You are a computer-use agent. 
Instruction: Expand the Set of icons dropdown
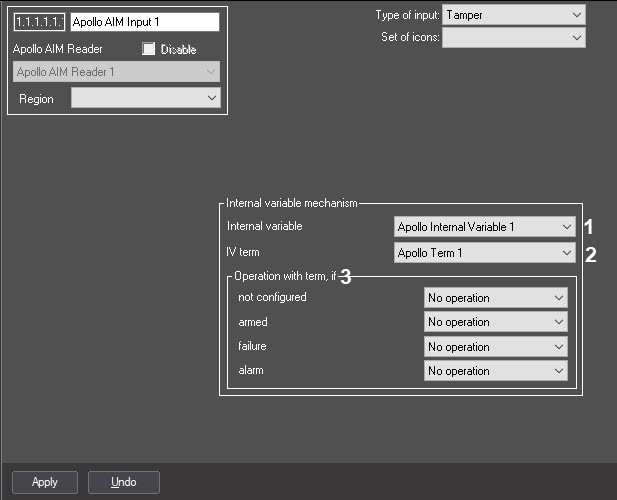(513, 38)
